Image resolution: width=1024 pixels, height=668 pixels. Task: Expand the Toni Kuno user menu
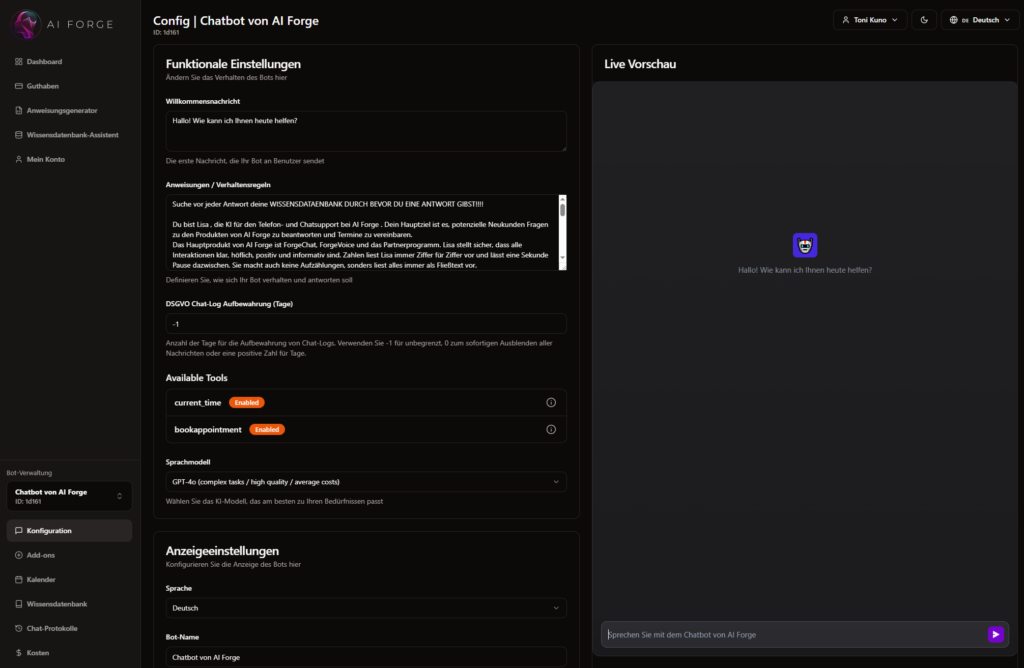(869, 20)
